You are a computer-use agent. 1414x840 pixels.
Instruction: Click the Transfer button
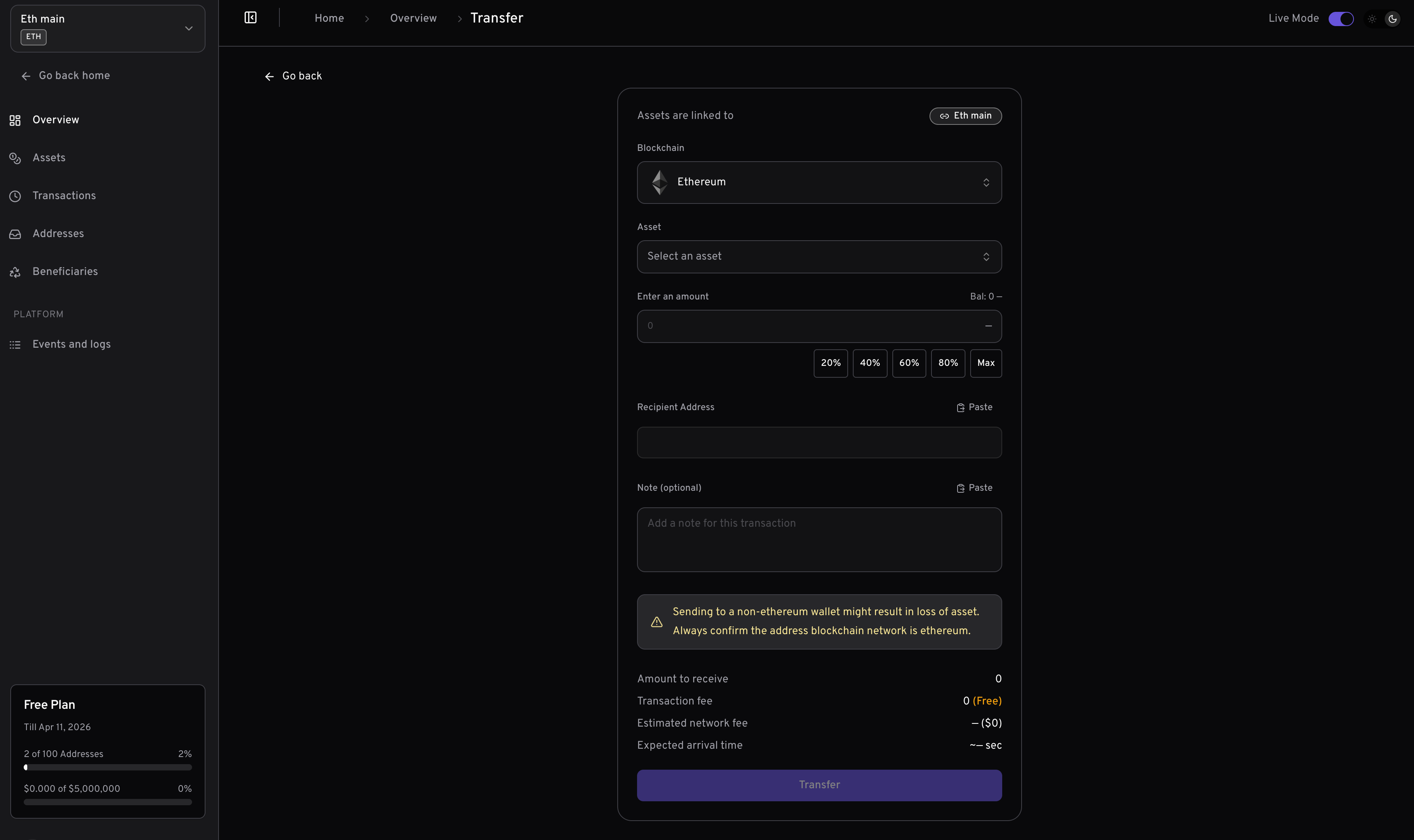[x=818, y=785]
